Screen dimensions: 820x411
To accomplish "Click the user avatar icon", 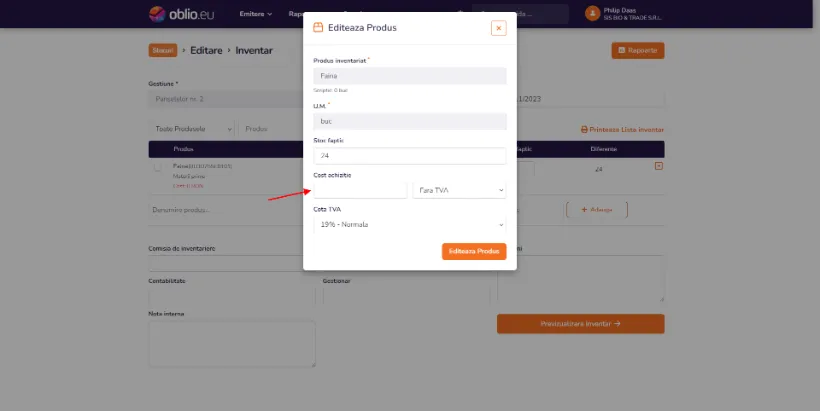I will point(592,14).
